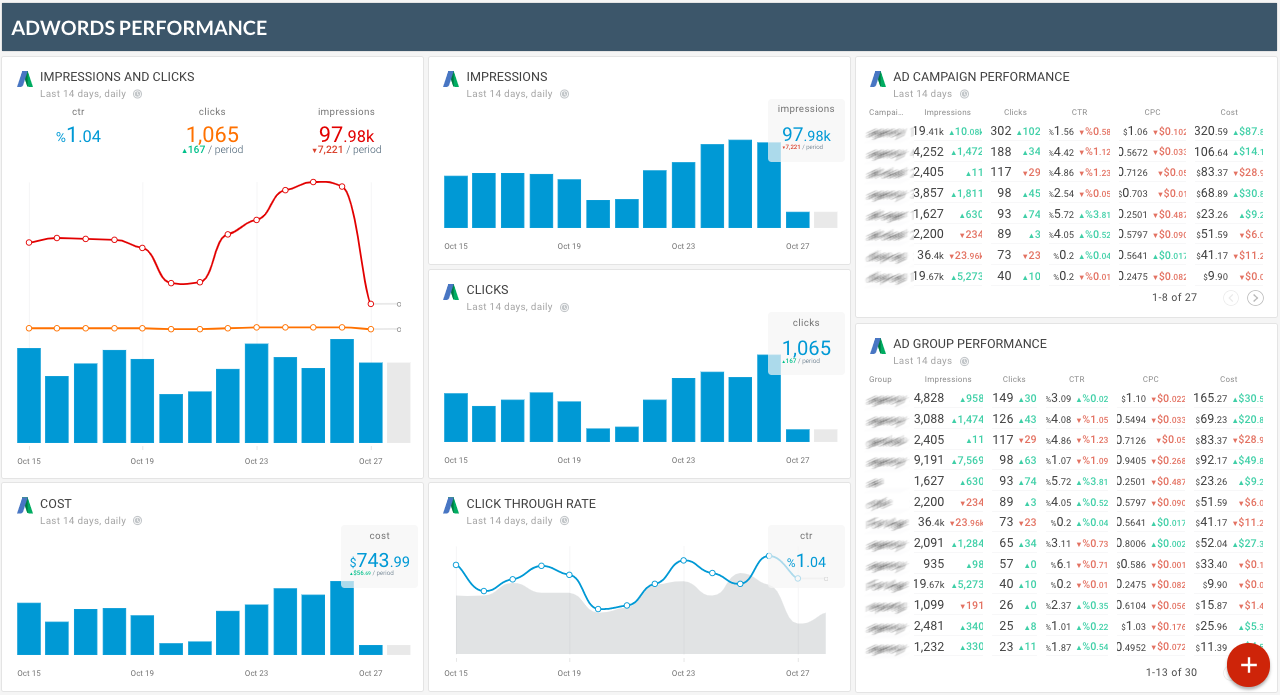Sort Ad Group table by CTR column

click(1077, 380)
